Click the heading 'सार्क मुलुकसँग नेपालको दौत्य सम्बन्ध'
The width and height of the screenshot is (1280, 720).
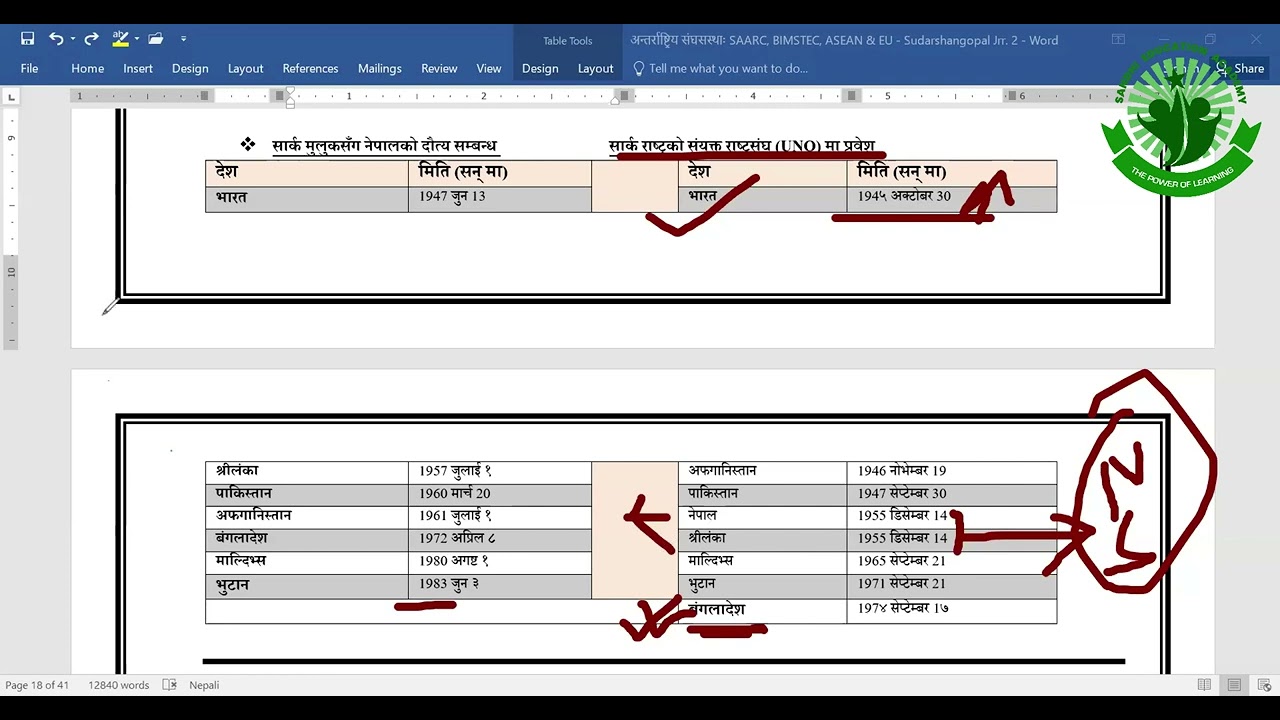coord(384,146)
